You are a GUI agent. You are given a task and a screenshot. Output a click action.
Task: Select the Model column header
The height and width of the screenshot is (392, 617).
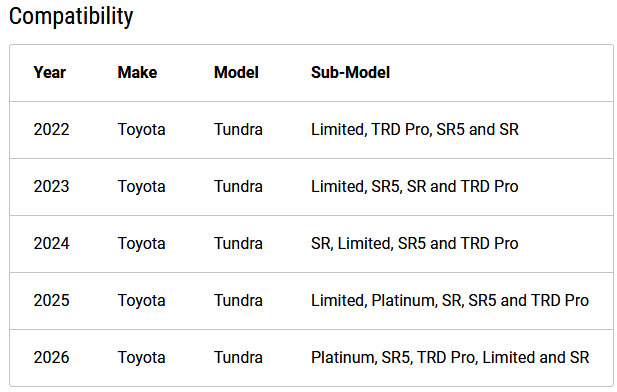click(x=236, y=72)
